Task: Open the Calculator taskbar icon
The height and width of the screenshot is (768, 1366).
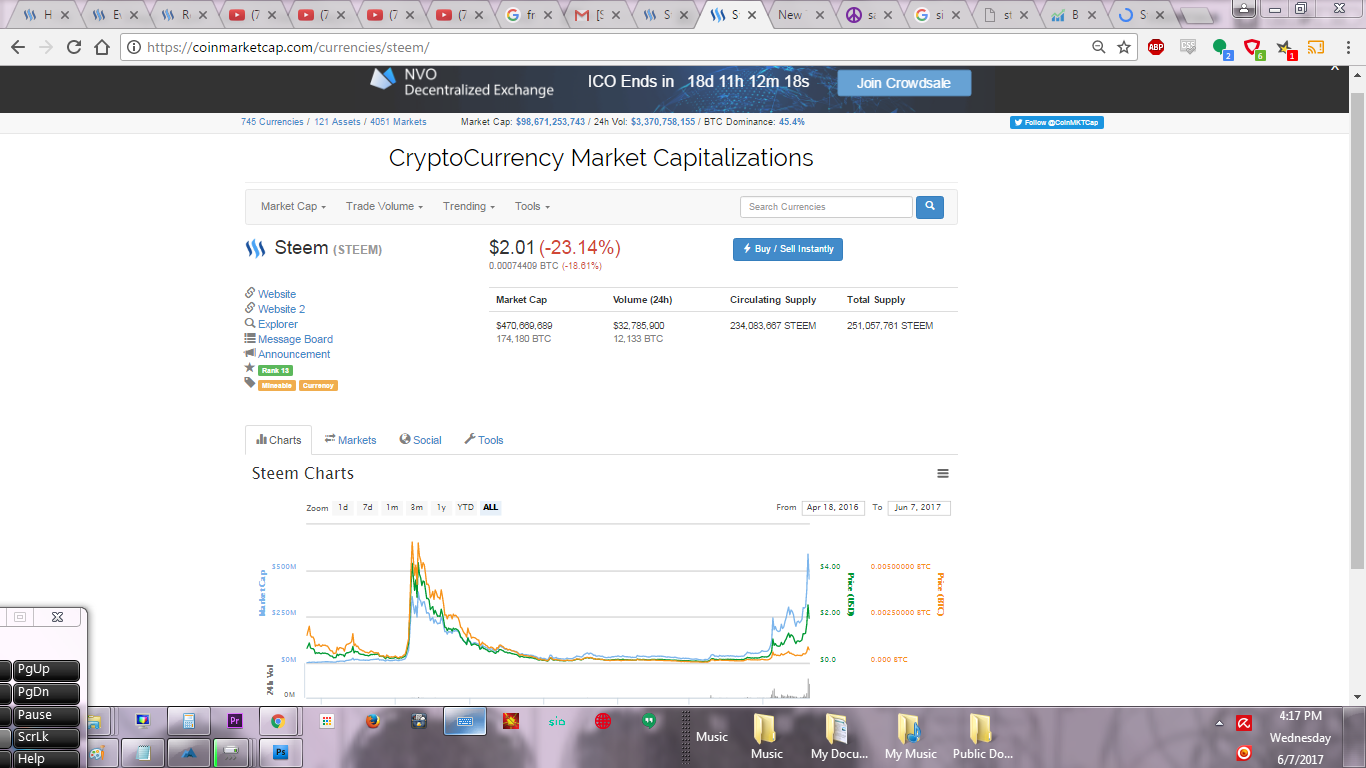Action: pos(189,720)
